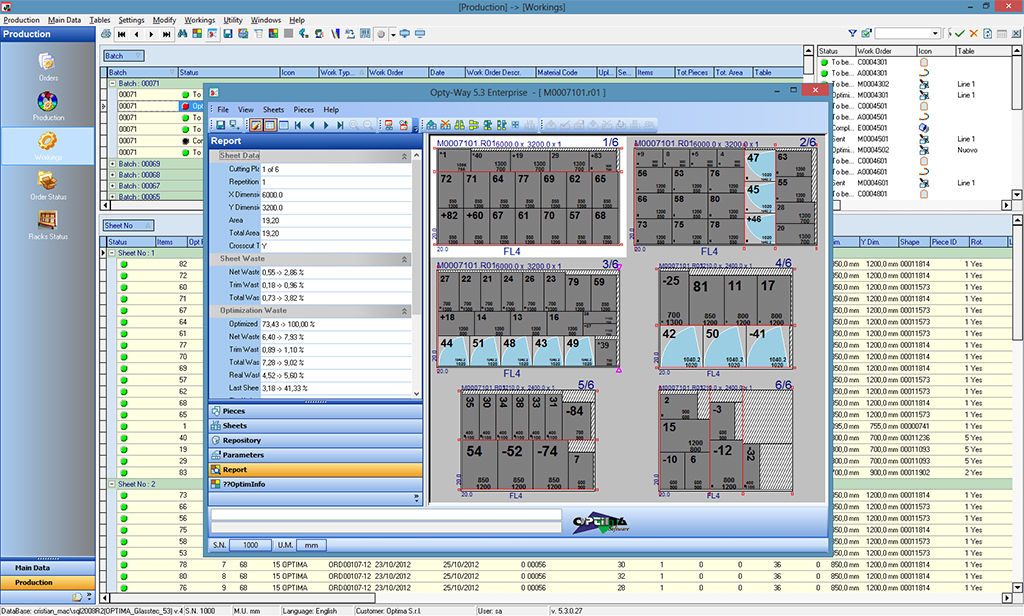Screen dimensions: 1024x616
Task: Select work order M0004601 in the right list
Action: coord(872,183)
